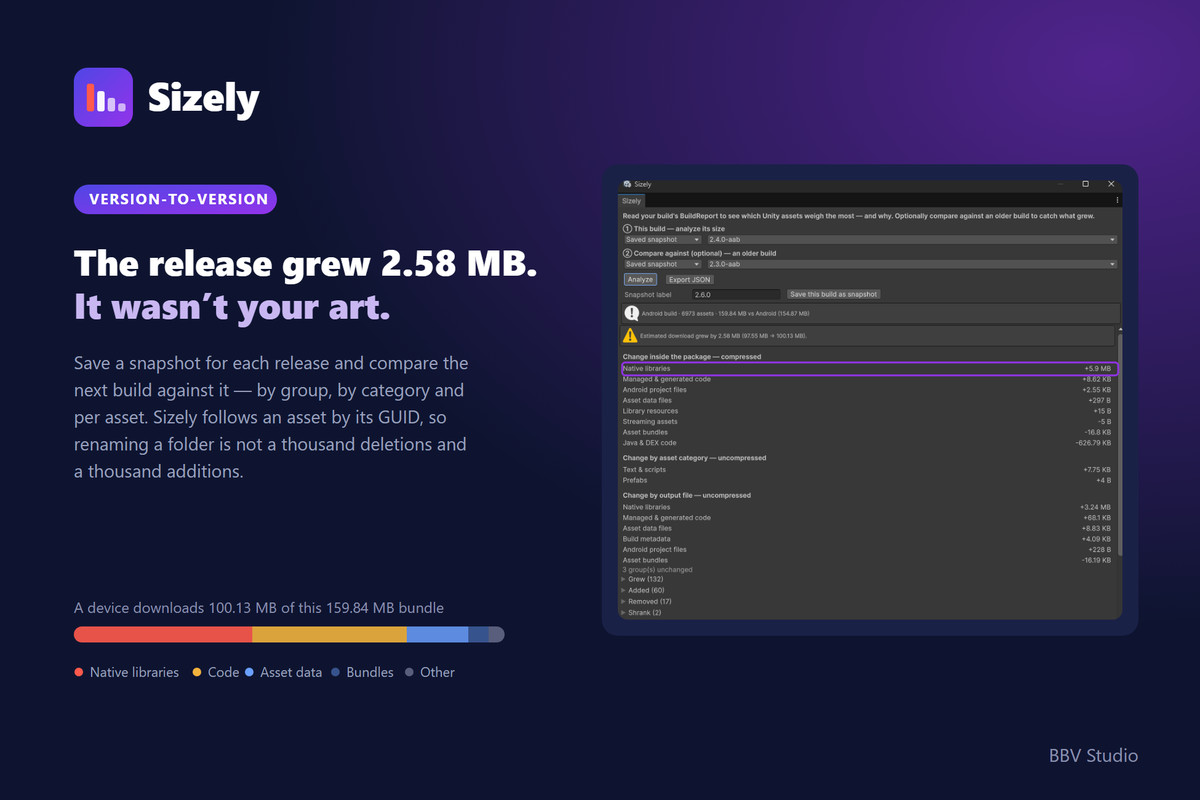Click the Sizely logo icon
Image resolution: width=1200 pixels, height=800 pixels.
coord(103,97)
